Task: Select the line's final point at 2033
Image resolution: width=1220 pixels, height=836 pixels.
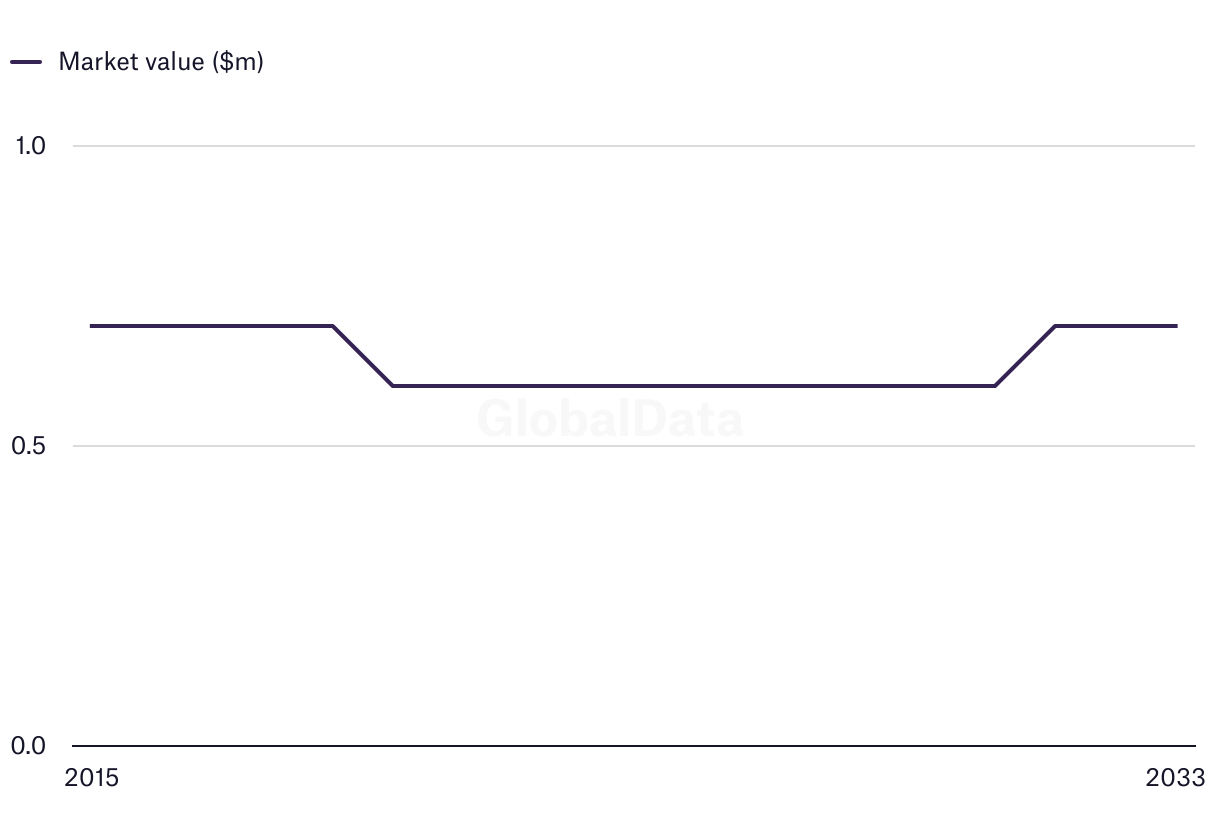Action: [x=1176, y=326]
